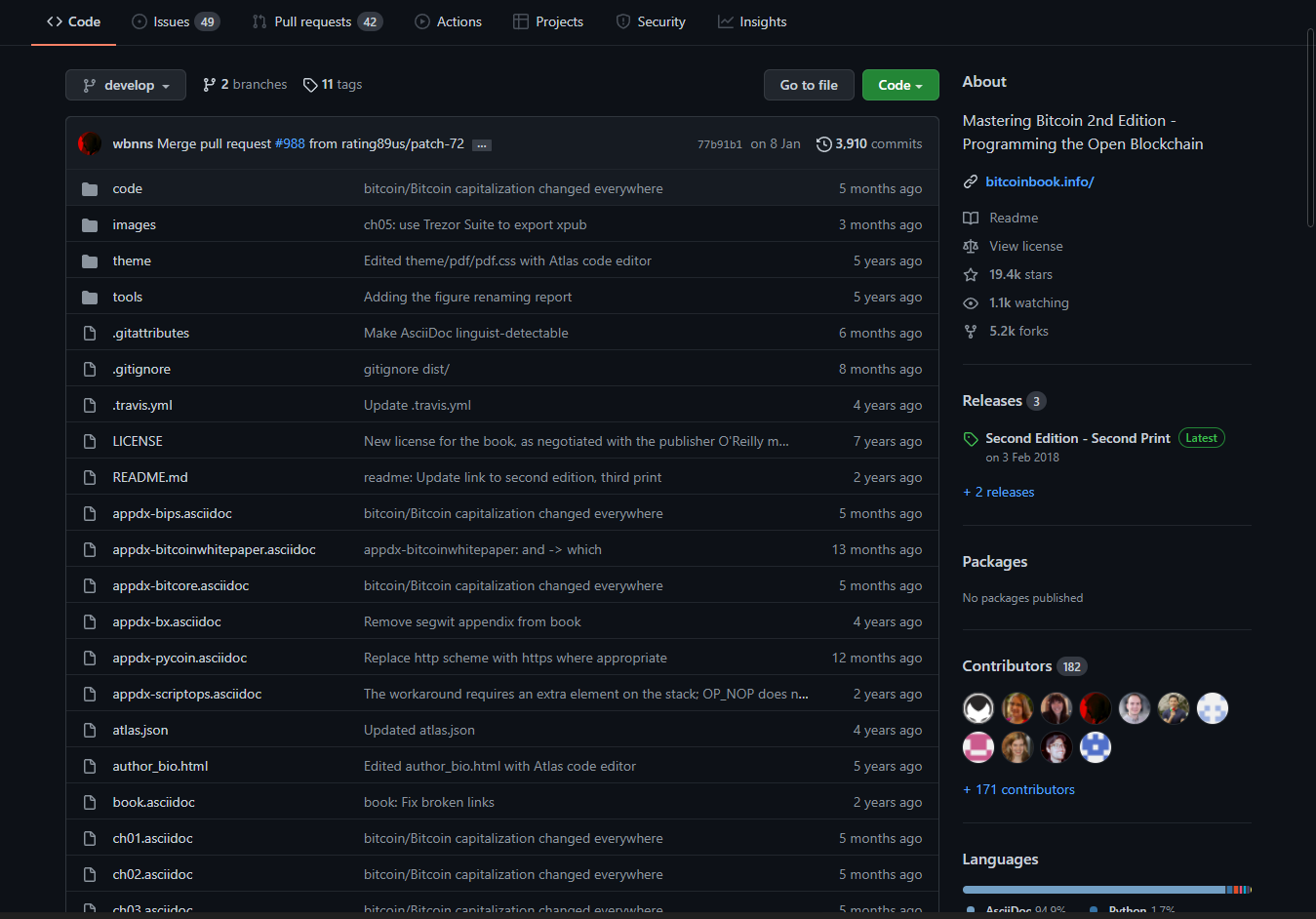Click the tools folder icon
Screen dimensions: 1316x919
click(90, 298)
